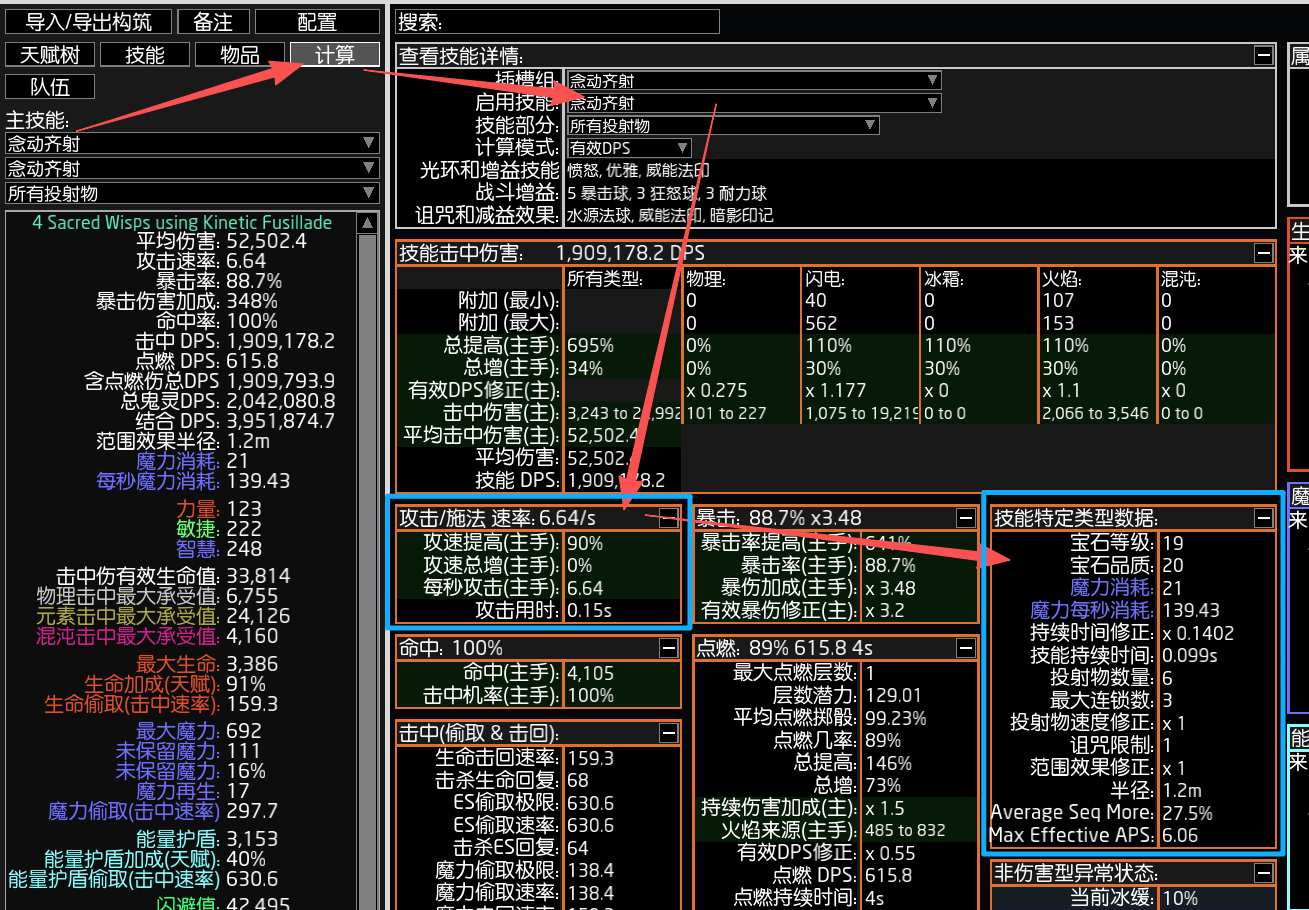Viewport: 1309px width, 910px height.
Task: Collapse the 技能击中伤害 section
Action: click(x=1264, y=253)
